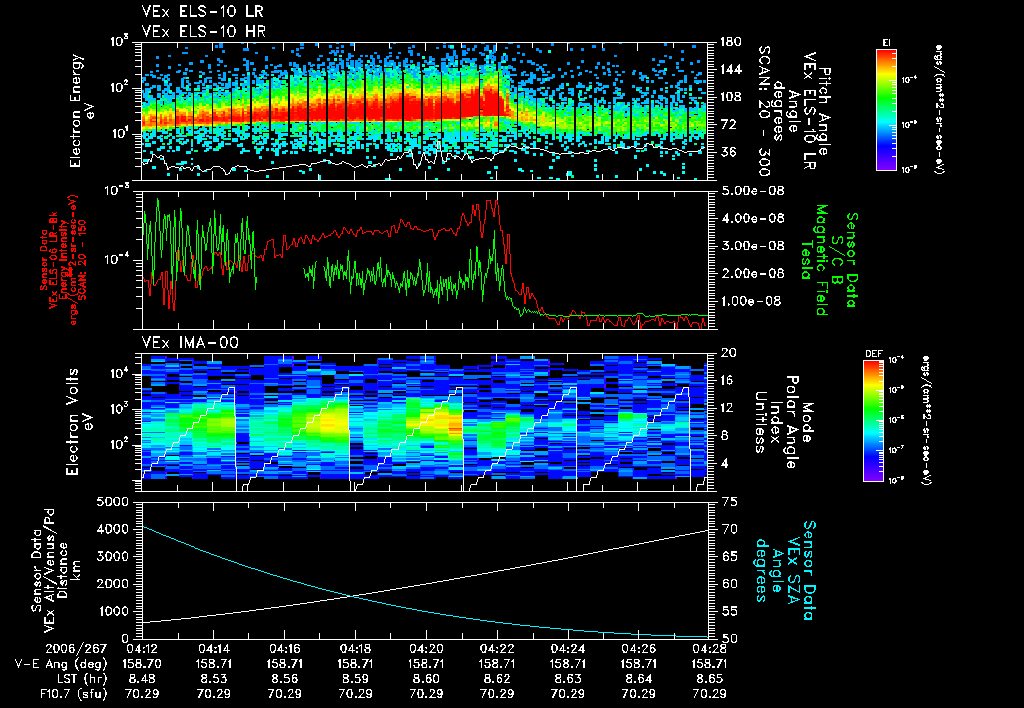Click the 36 pitch angle tick
Viewport: 1024px width, 708px height.
click(726, 152)
